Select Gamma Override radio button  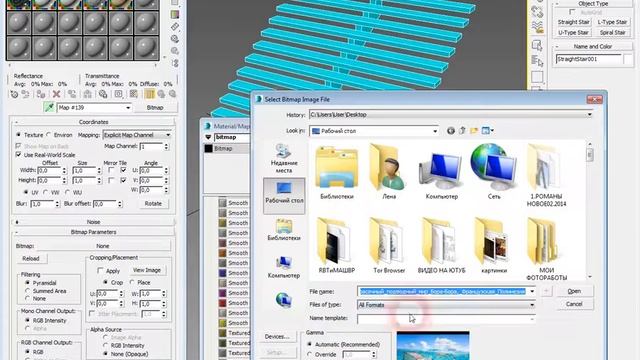pyautogui.click(x=309, y=354)
